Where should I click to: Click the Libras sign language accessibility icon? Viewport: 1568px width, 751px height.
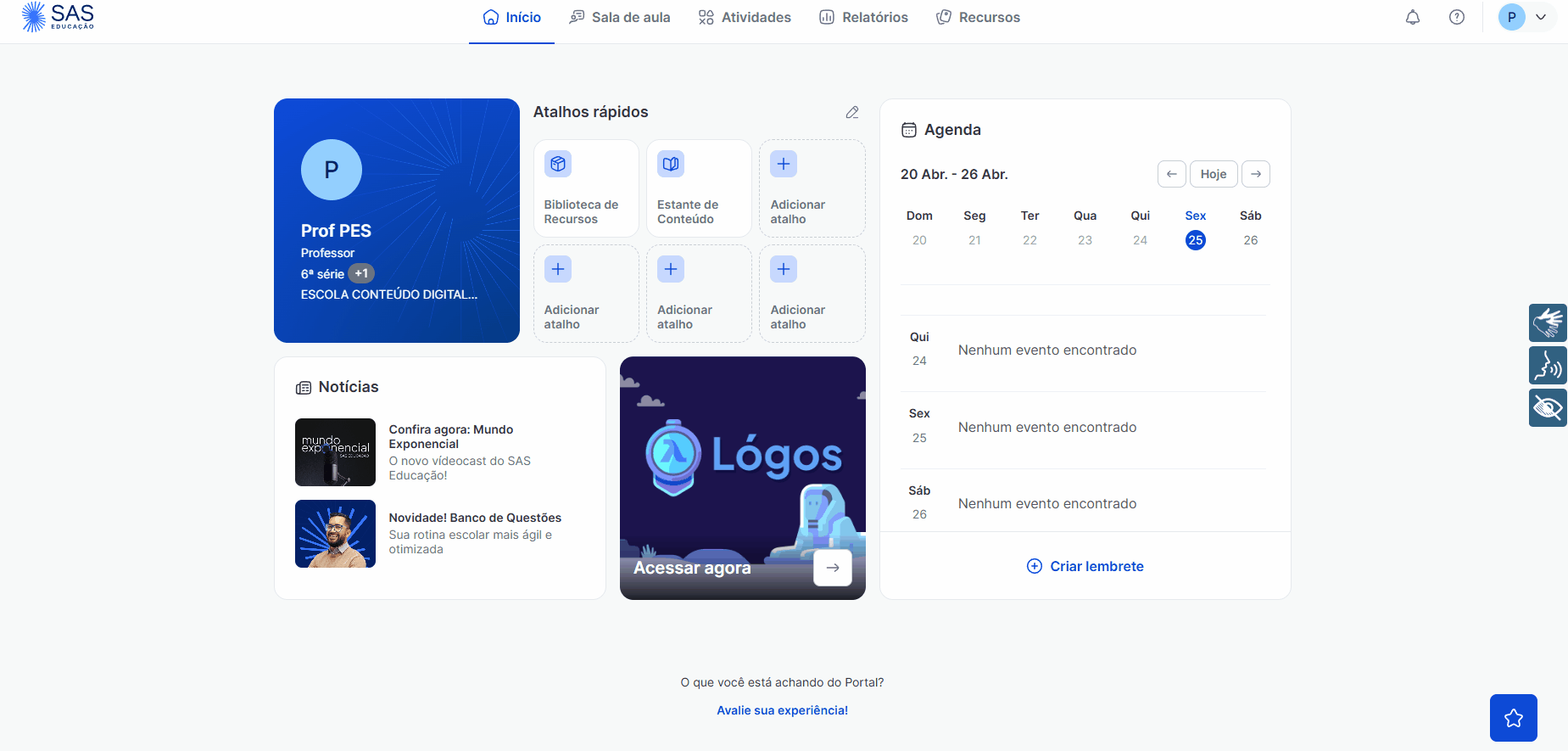click(1547, 322)
